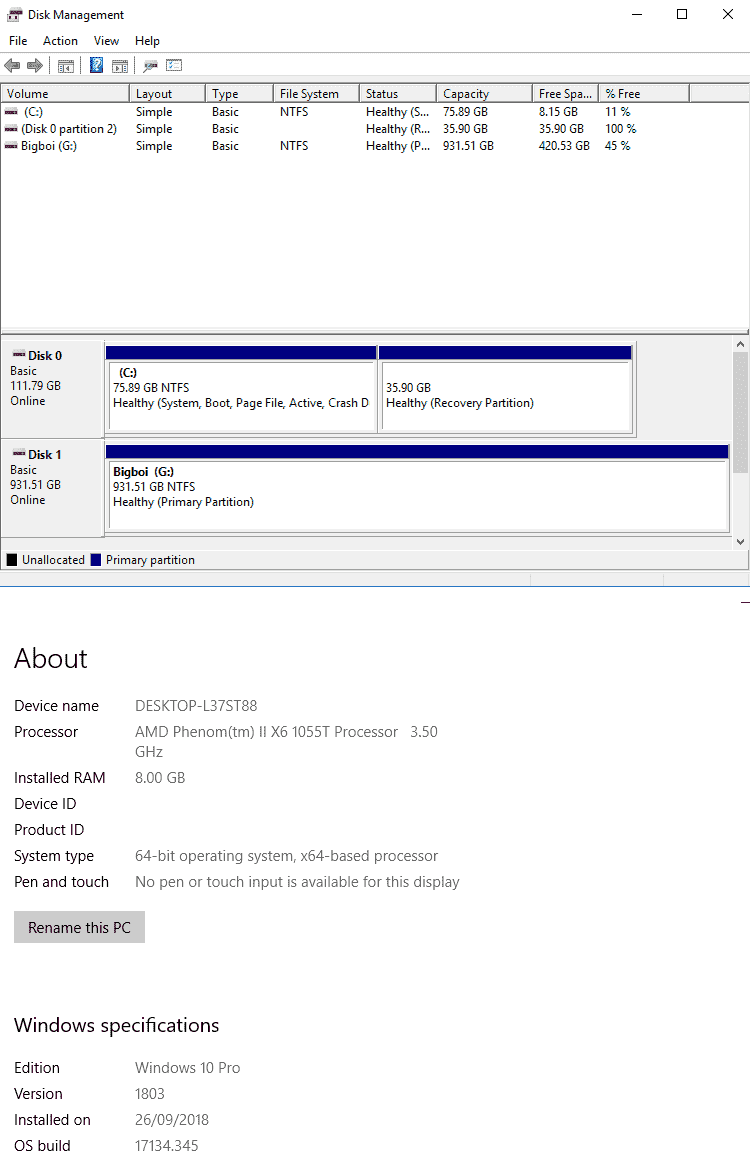This screenshot has width=750, height=1166.
Task: Click the disk view vertical scrollbar thumb
Action: [740, 413]
